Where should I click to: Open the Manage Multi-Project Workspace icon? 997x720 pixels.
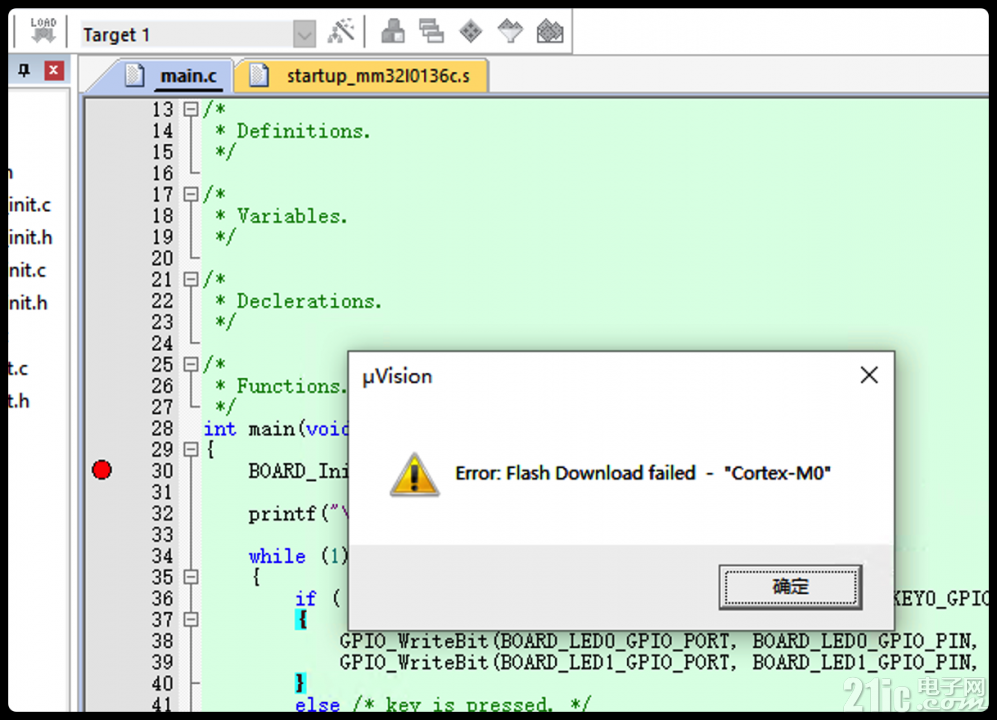432,31
